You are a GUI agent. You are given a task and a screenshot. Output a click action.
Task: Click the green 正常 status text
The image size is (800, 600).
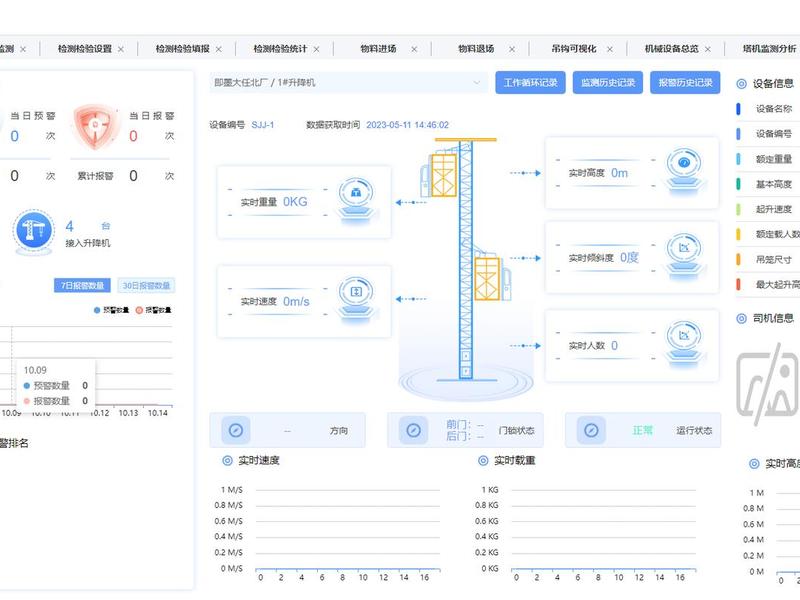(x=642, y=431)
